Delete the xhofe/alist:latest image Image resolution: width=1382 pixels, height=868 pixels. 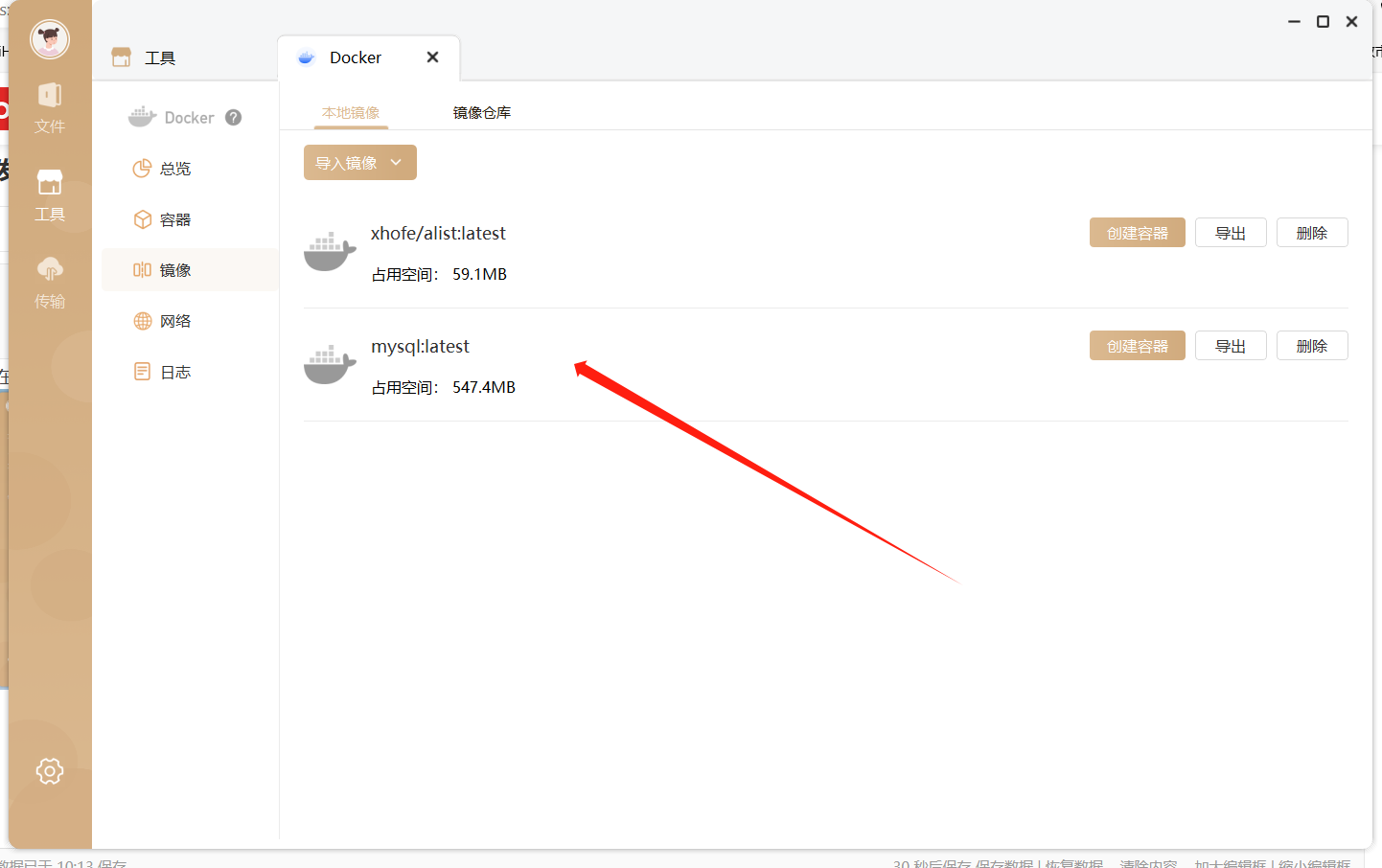coord(1312,233)
